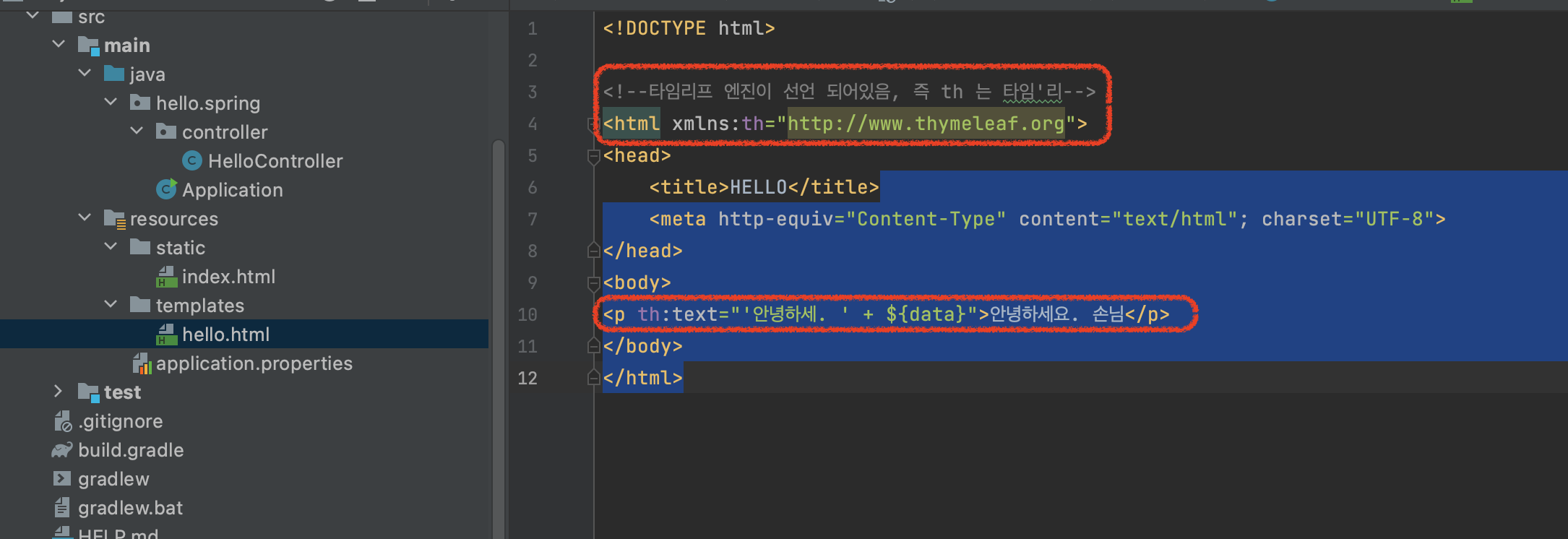Viewport: 1568px width, 539px height.
Task: Click line number 12 in the gutter
Action: (x=527, y=378)
